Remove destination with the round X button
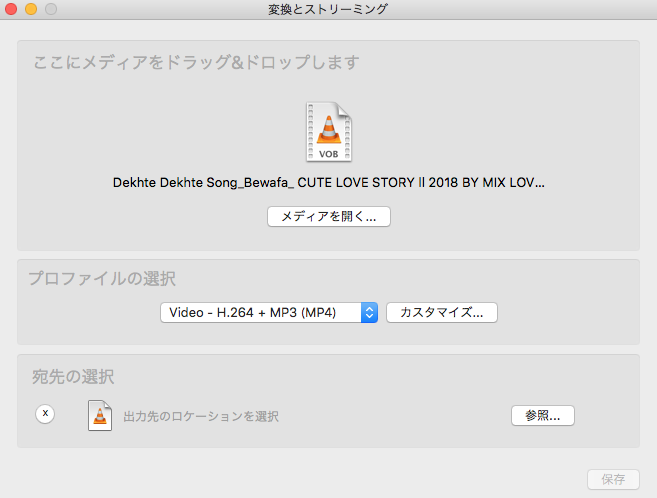Screen dimensions: 657x498 45,414
